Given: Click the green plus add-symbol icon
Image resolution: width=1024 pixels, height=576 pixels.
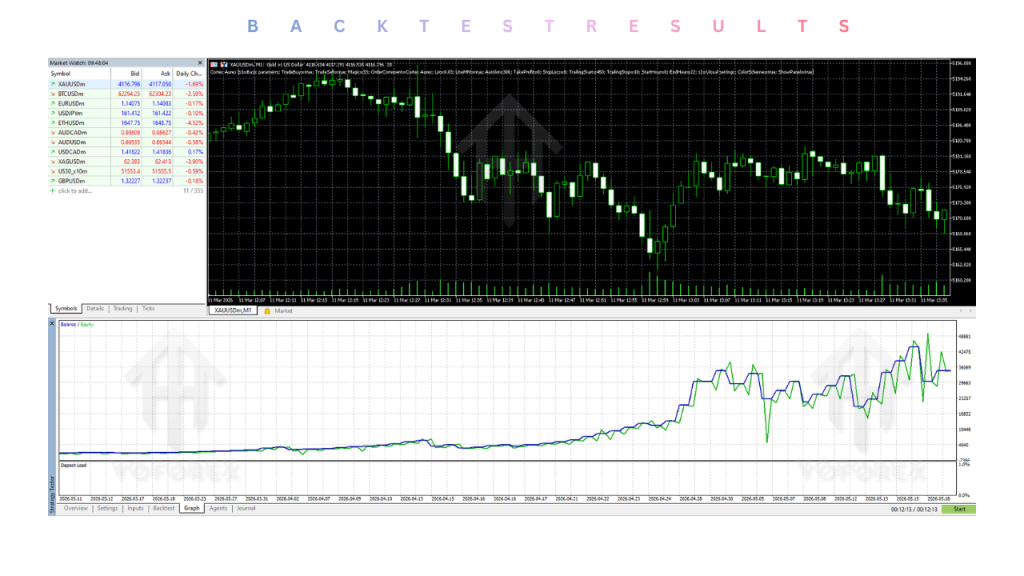Looking at the screenshot, I should (x=53, y=191).
